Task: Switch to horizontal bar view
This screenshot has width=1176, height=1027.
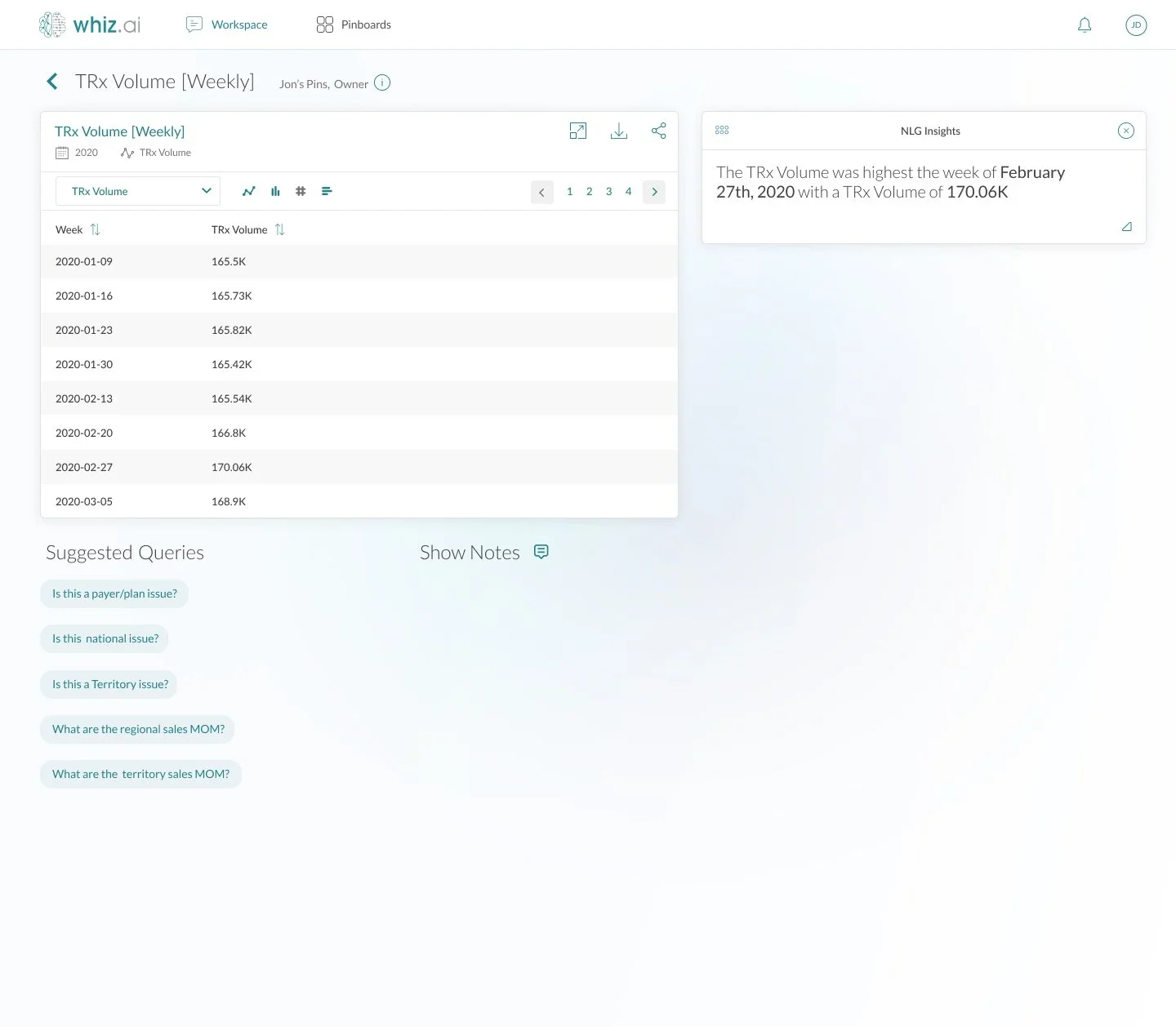Action: point(327,191)
